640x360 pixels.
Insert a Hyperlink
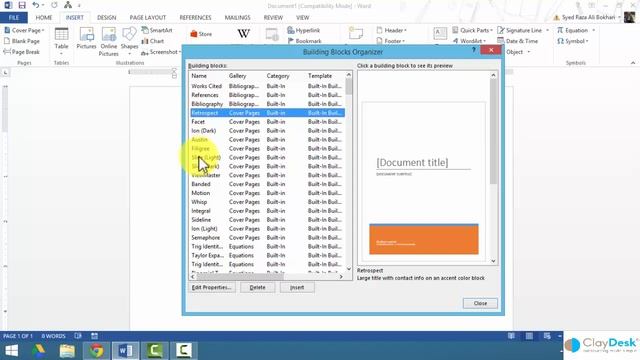(304, 30)
